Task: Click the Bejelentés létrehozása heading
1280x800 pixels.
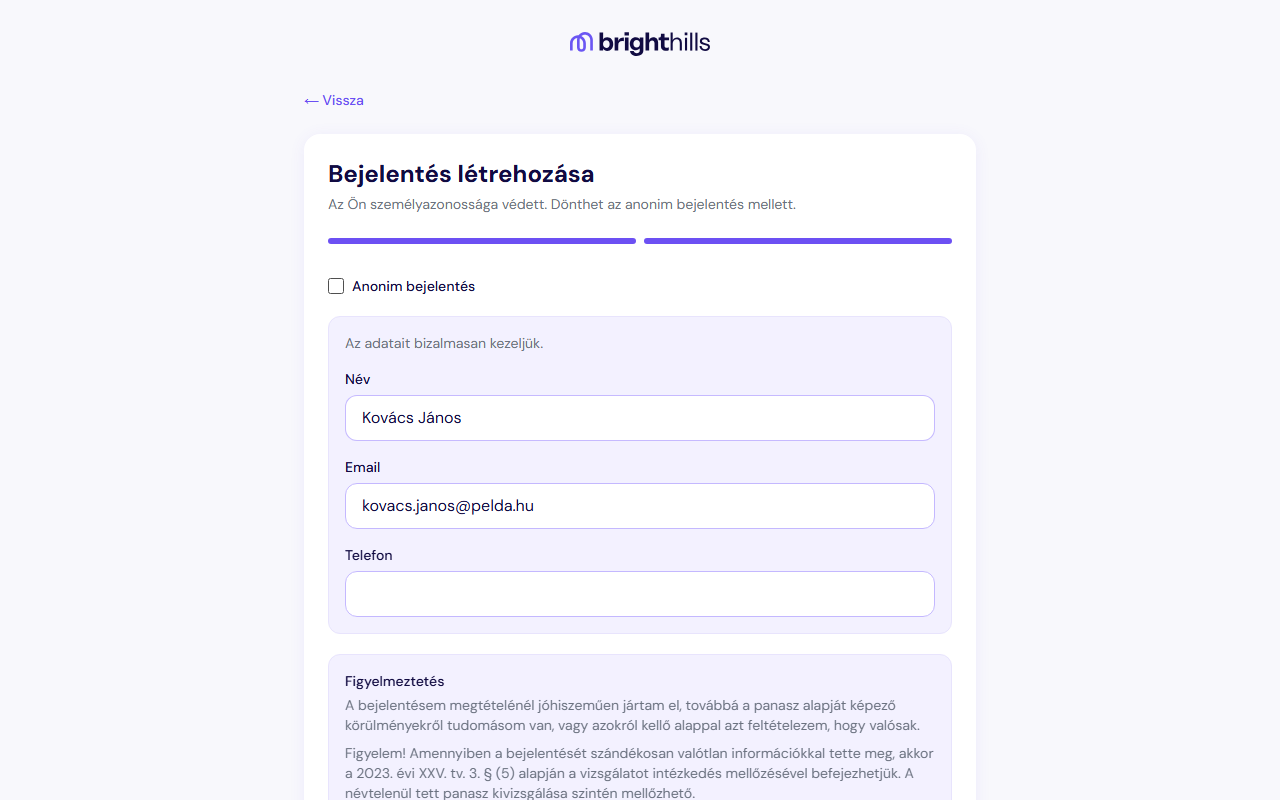Action: tap(461, 174)
